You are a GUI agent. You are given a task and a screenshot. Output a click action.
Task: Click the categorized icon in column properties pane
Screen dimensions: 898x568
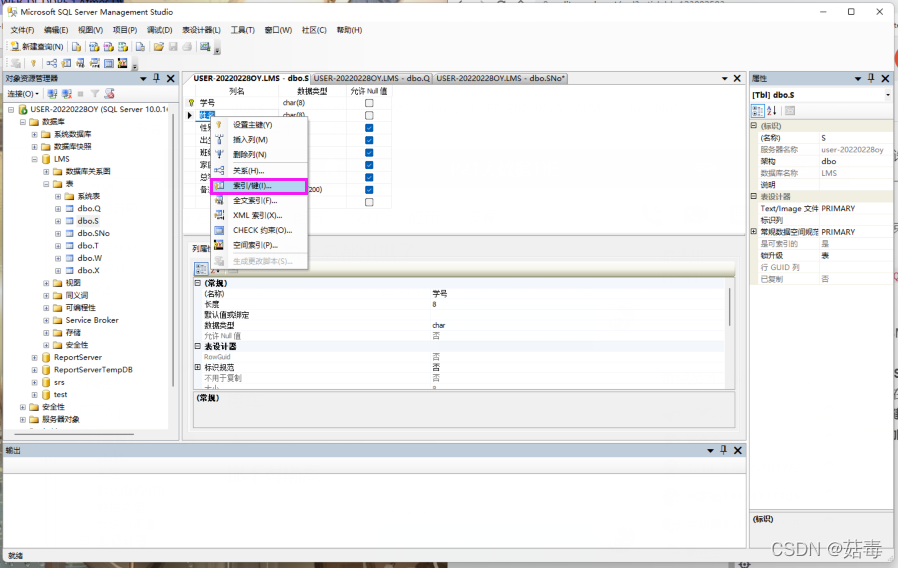[x=201, y=269]
